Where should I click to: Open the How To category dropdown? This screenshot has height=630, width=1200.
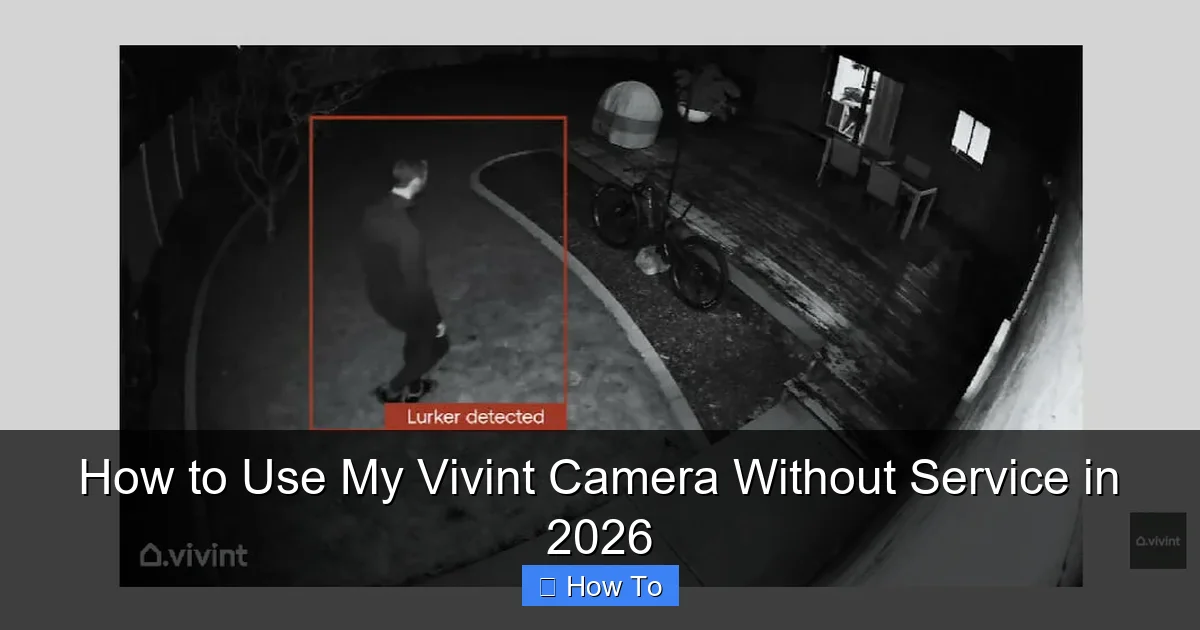click(600, 586)
